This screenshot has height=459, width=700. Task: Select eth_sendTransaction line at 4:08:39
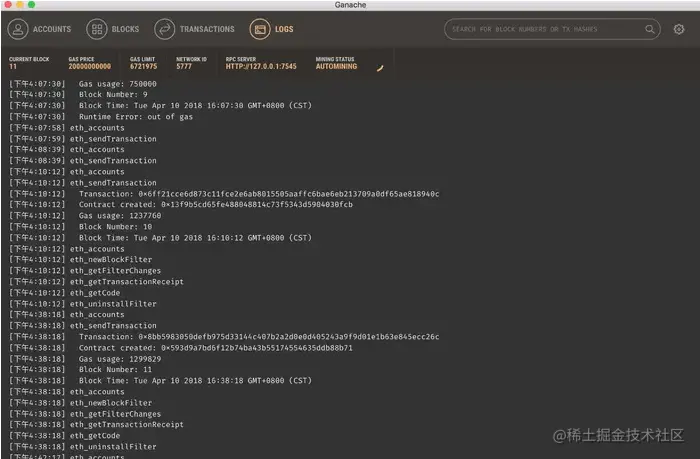83,161
